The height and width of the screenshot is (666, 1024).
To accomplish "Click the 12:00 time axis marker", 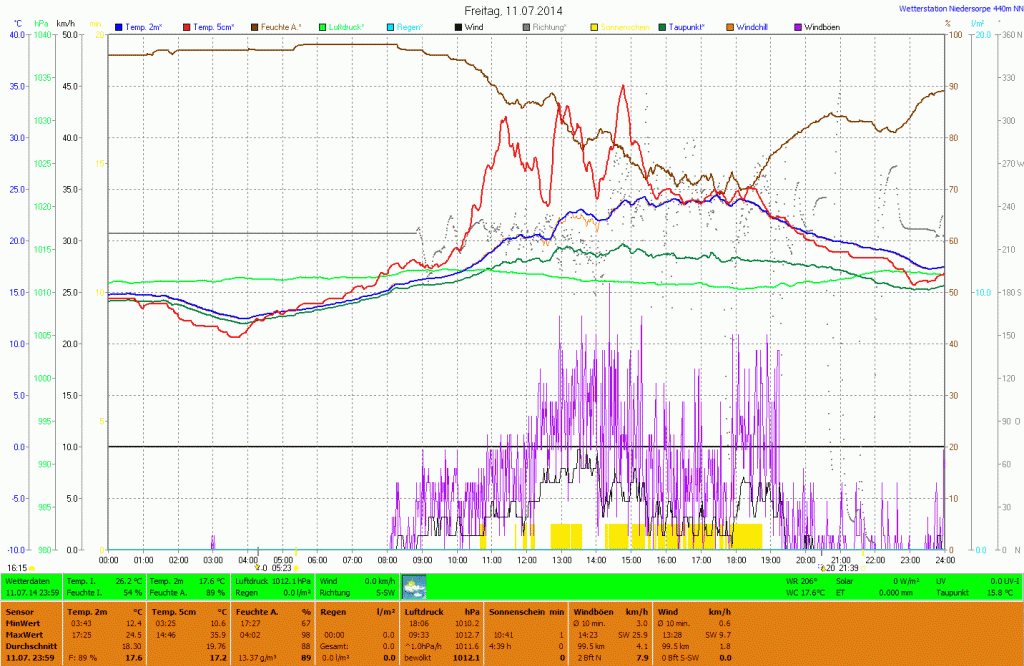I will (527, 560).
